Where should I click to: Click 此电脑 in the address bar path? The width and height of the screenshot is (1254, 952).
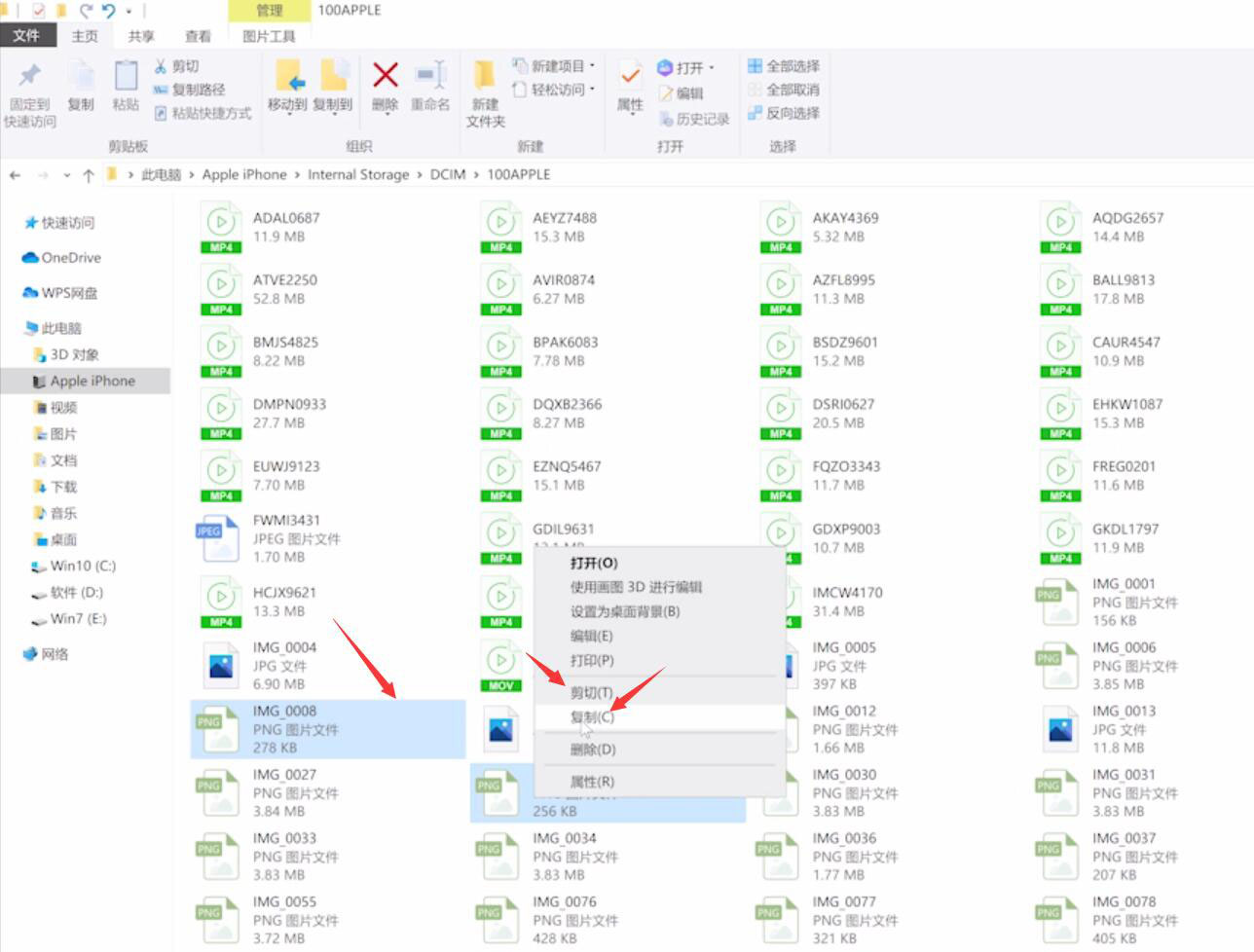162,175
